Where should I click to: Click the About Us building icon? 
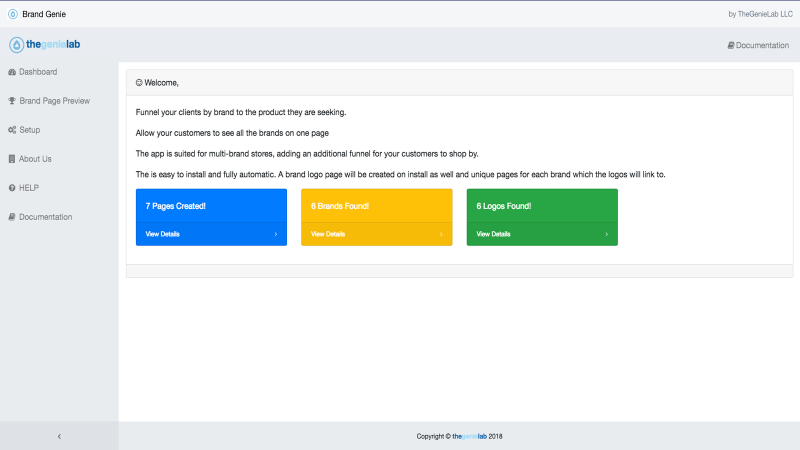tap(12, 159)
